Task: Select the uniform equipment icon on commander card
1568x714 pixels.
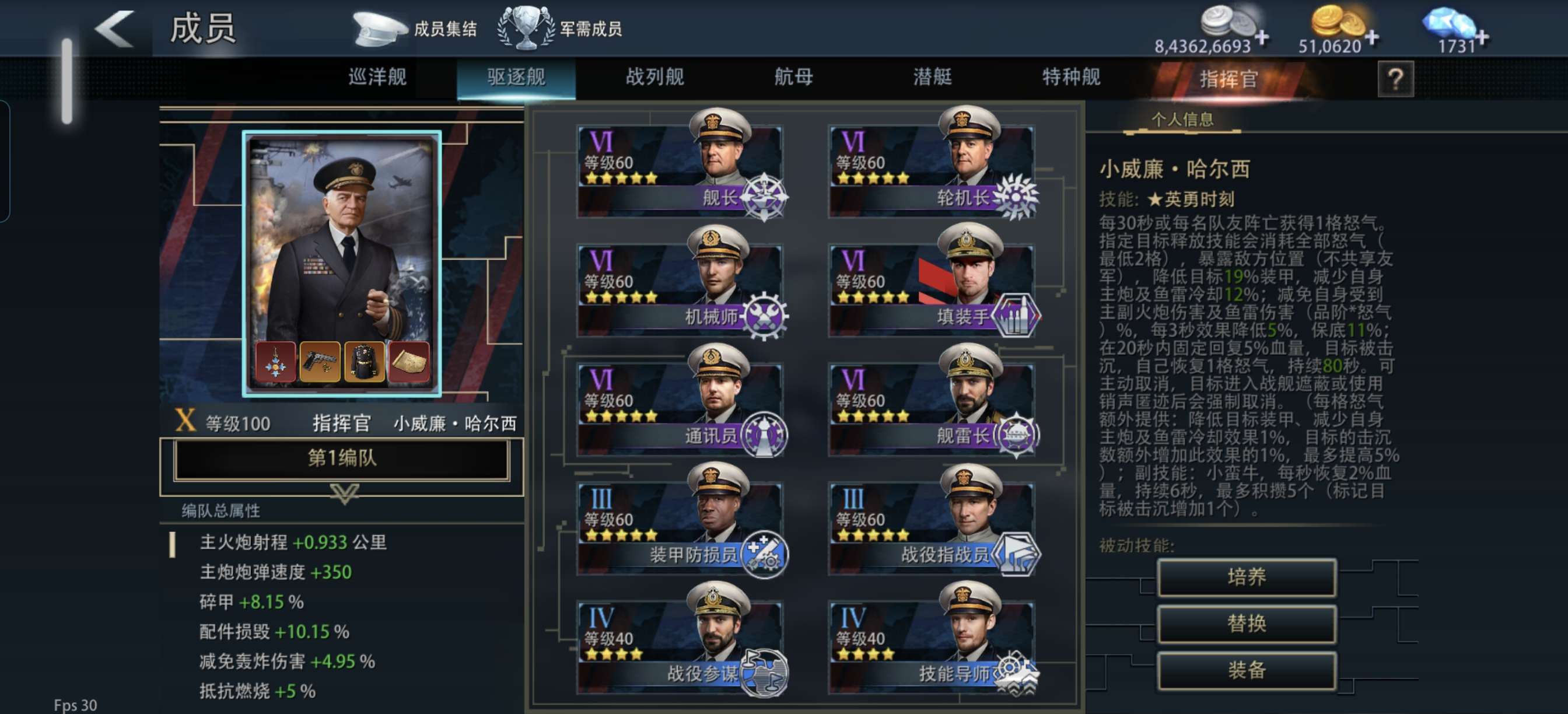Action: [x=364, y=362]
